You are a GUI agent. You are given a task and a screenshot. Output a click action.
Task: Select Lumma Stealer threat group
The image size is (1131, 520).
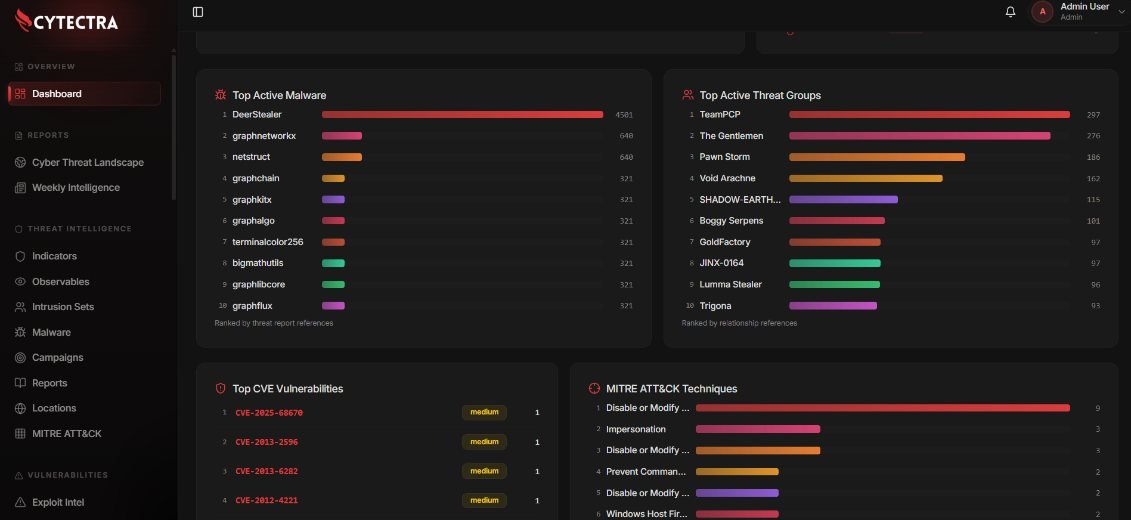pos(892,284)
